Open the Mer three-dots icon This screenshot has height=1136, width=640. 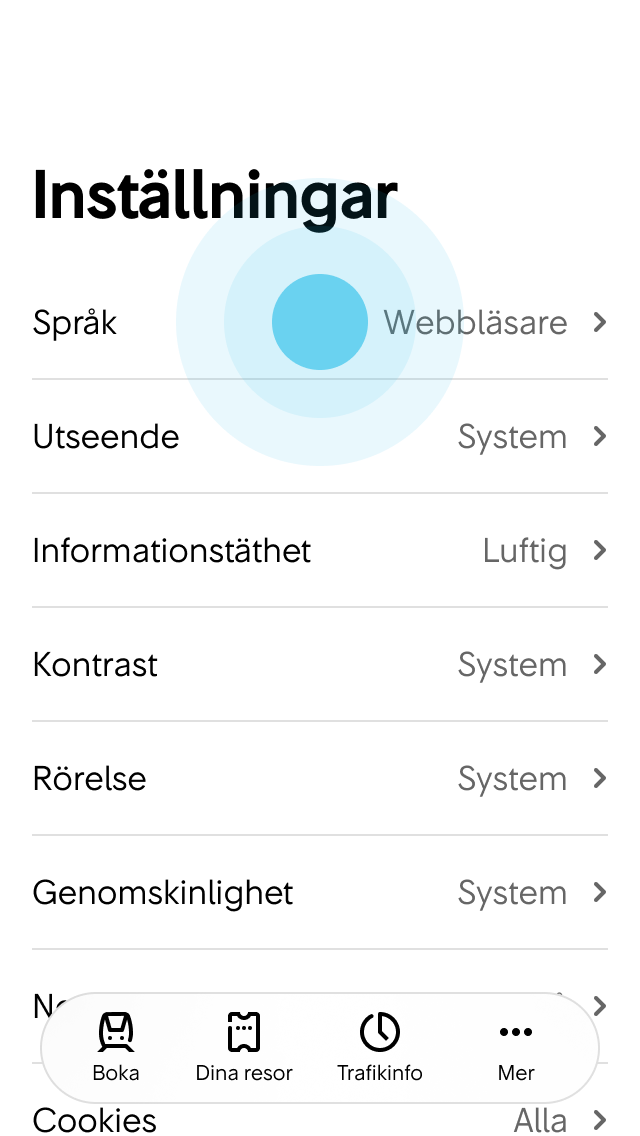[x=516, y=1032]
